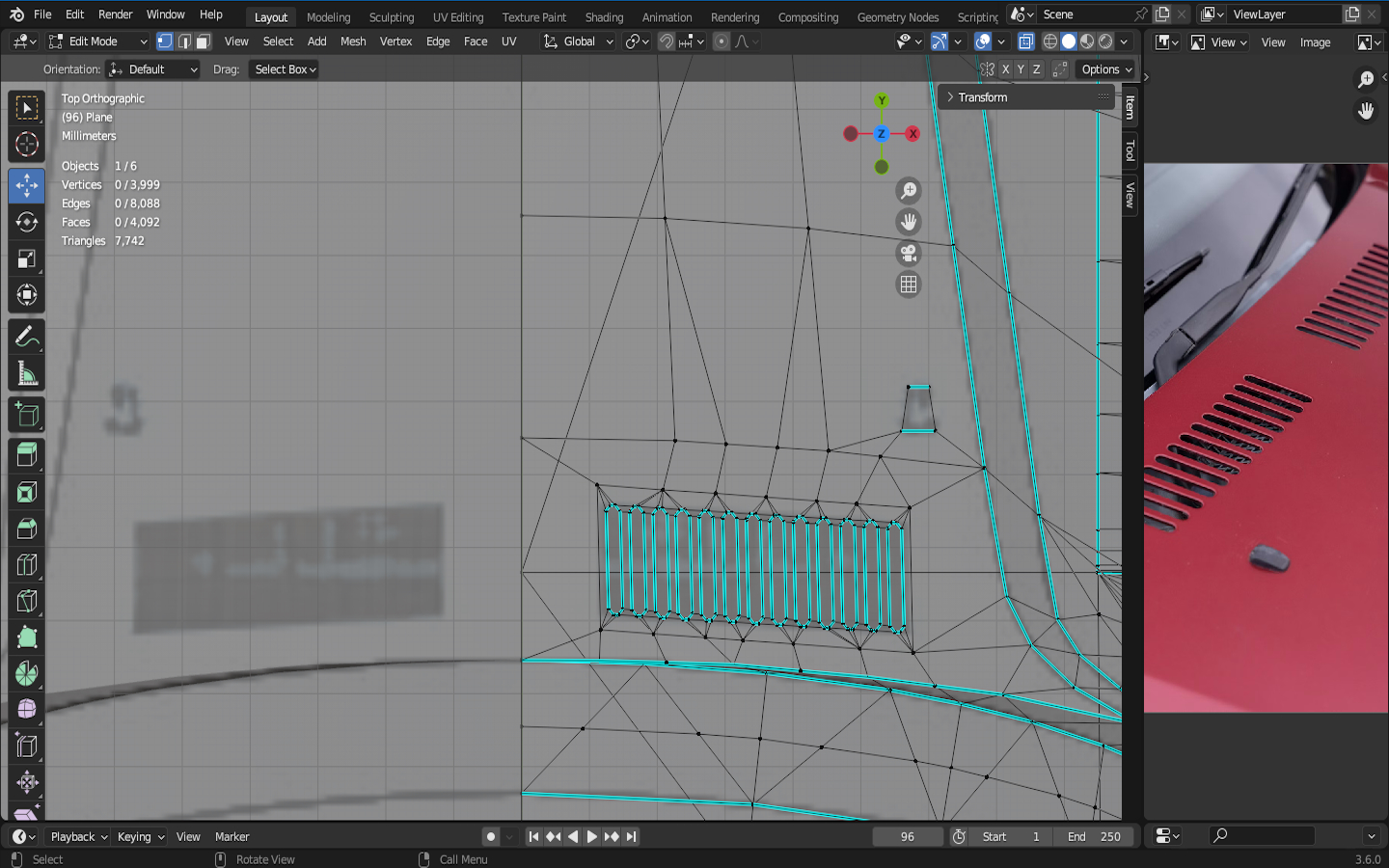Image resolution: width=1389 pixels, height=868 pixels.
Task: Select the Poly Build tool
Action: click(x=27, y=637)
